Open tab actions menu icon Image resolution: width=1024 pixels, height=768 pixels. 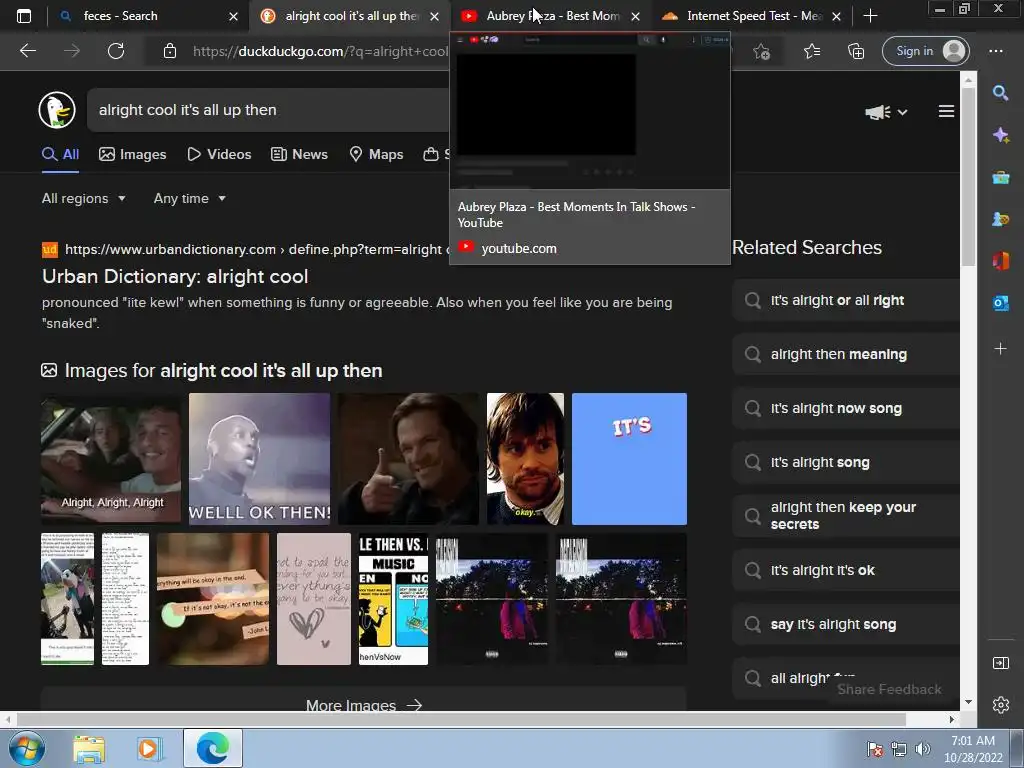point(24,16)
